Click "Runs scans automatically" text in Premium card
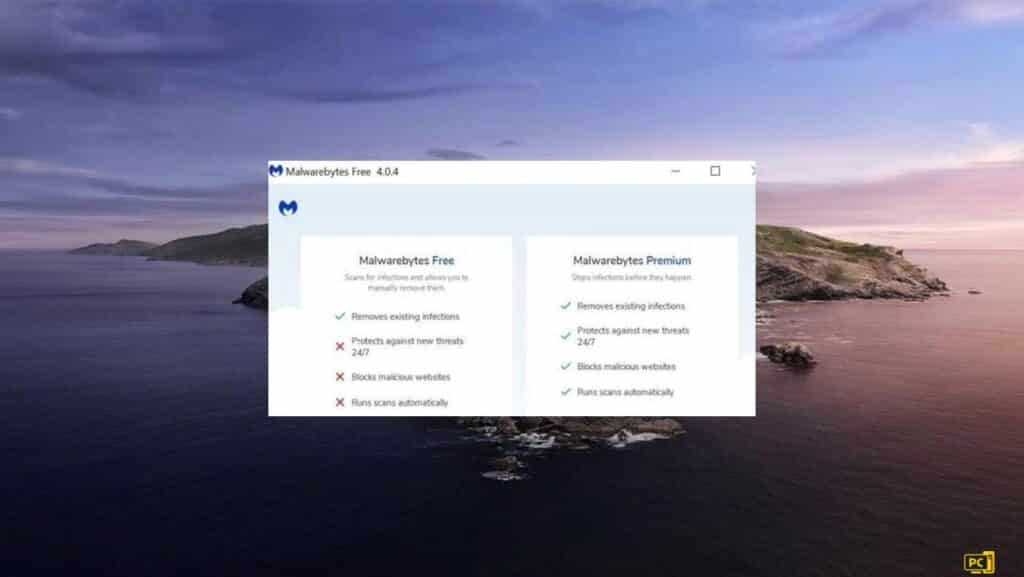1024x577 pixels. click(x=625, y=392)
